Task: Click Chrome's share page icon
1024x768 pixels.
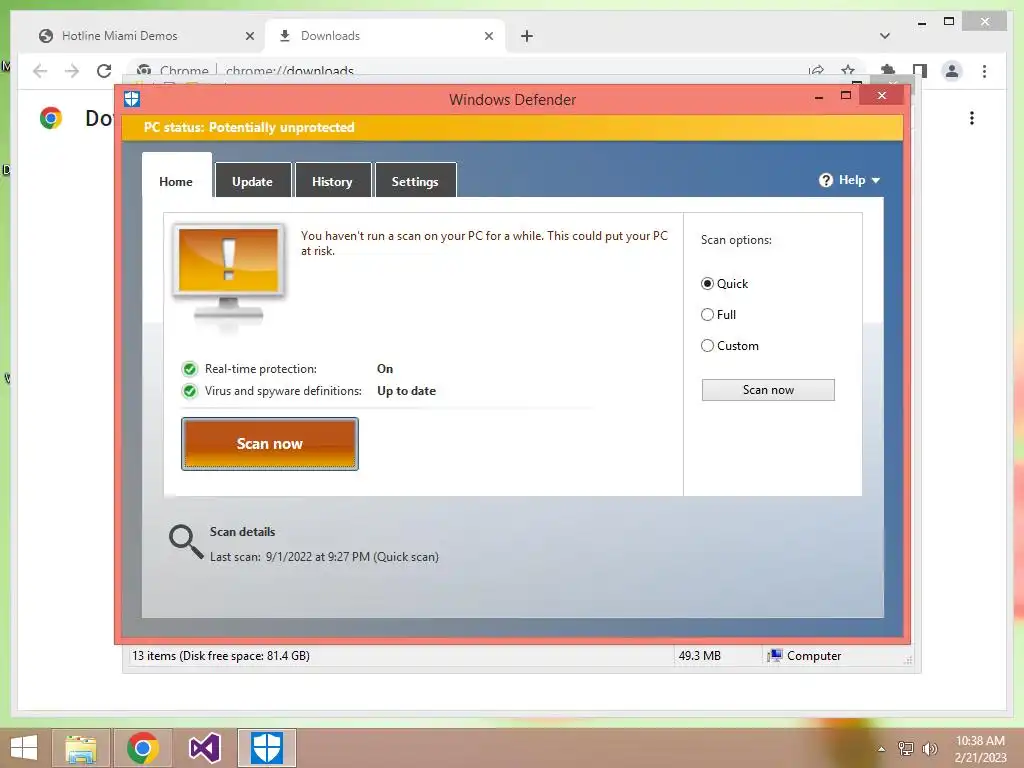Action: point(816,71)
